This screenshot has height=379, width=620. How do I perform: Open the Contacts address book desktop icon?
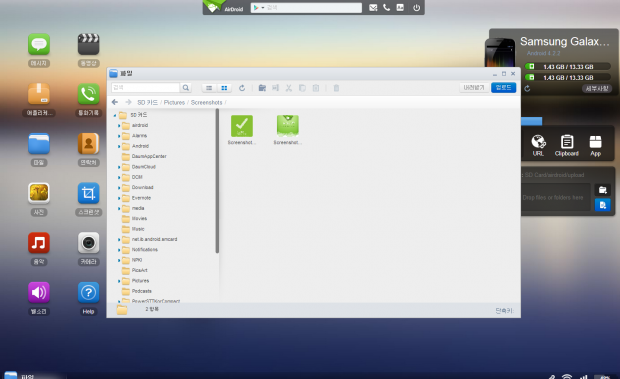point(88,143)
